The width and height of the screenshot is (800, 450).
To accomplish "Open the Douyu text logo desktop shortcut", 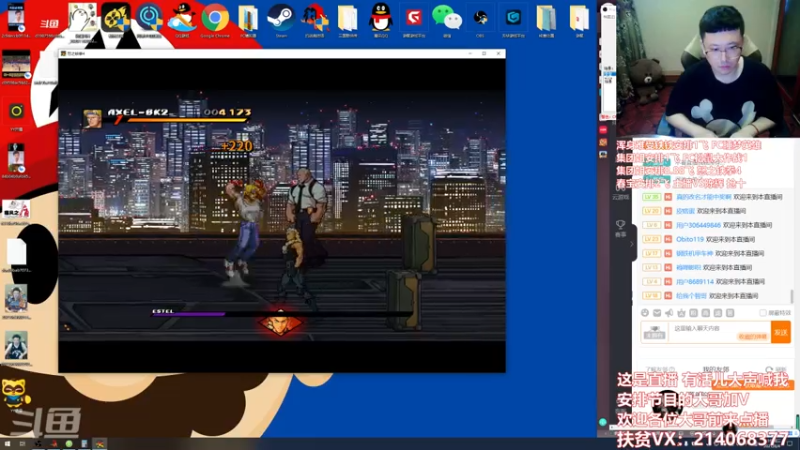I will 49,23.
